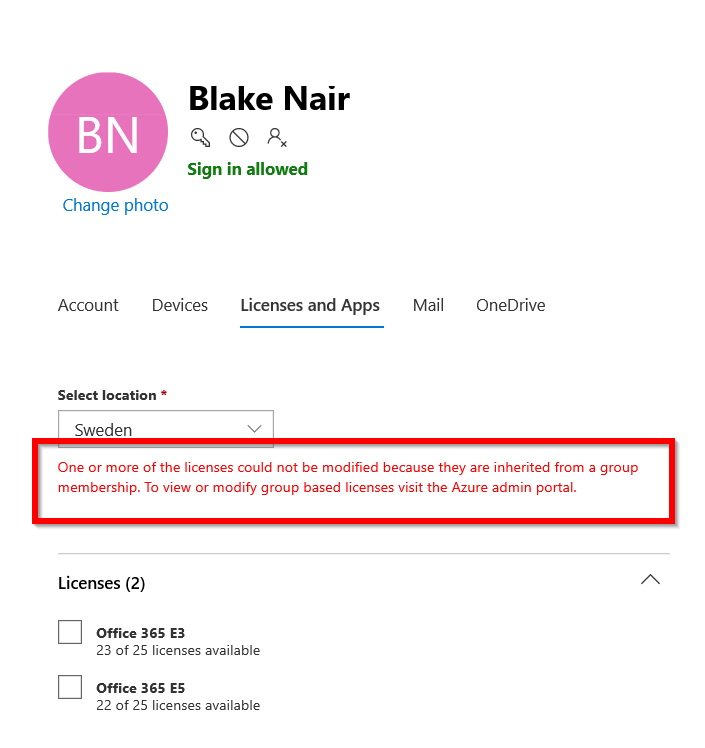
Task: Click the BN profile avatar
Action: pyautogui.click(x=108, y=132)
